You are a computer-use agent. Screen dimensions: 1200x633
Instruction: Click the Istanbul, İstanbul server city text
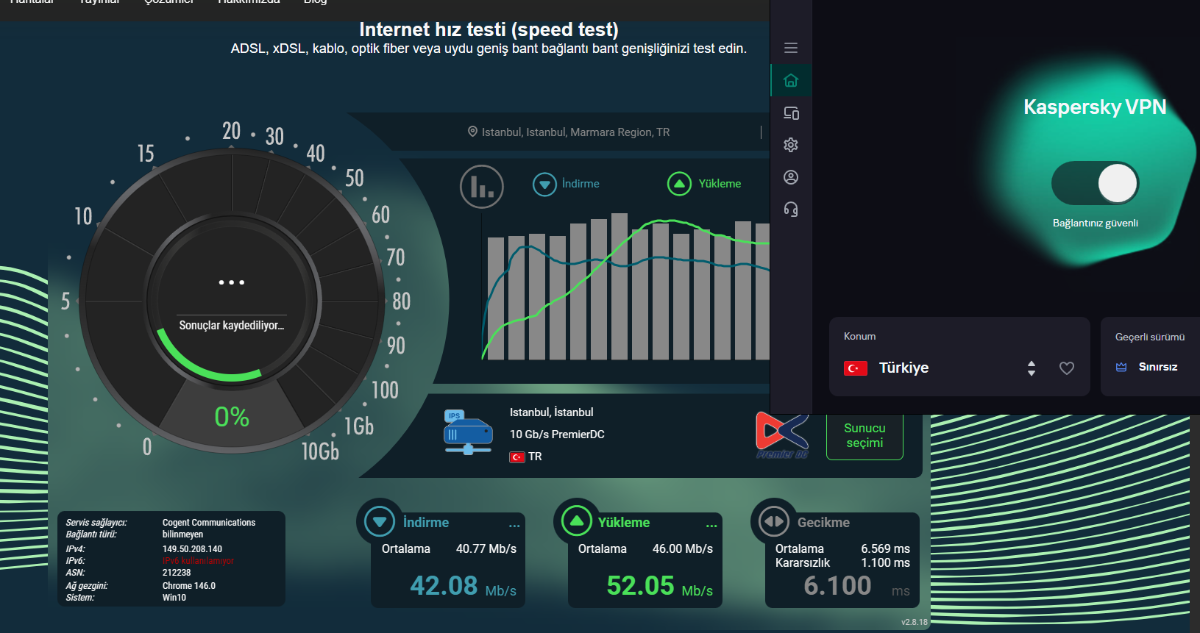click(552, 412)
